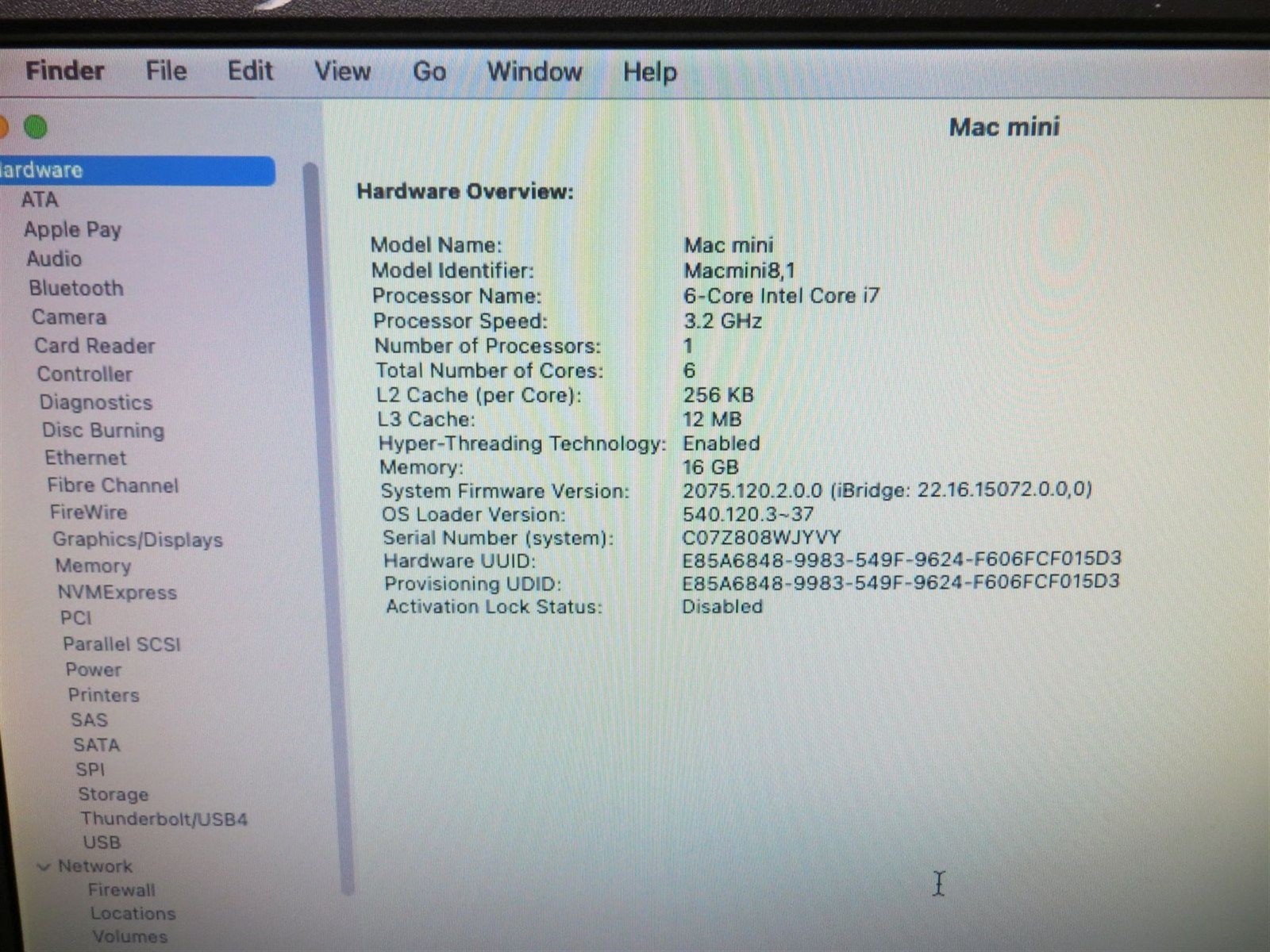Click the green zoom window button

(36, 127)
